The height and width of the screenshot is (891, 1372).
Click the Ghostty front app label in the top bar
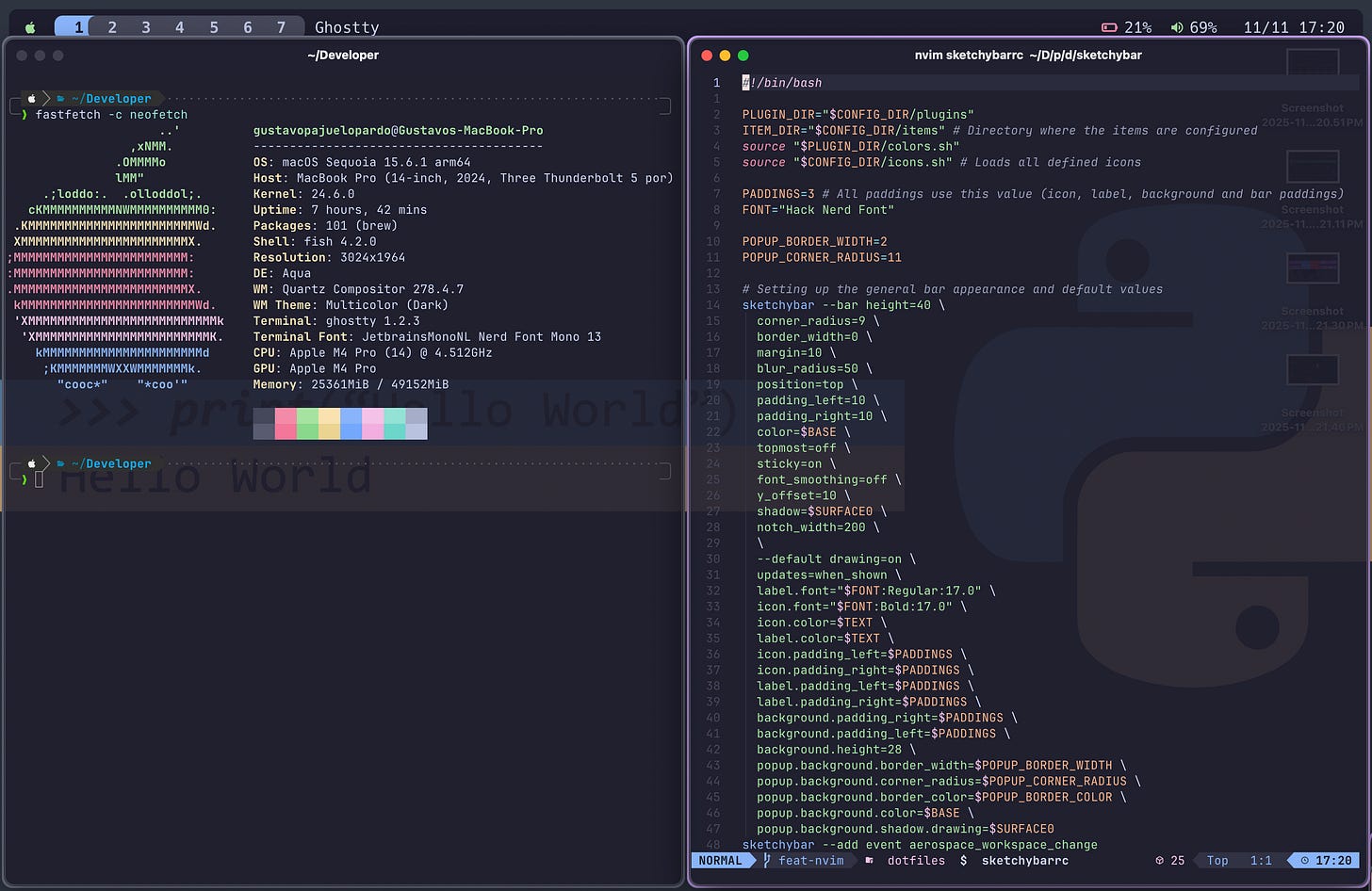347,27
